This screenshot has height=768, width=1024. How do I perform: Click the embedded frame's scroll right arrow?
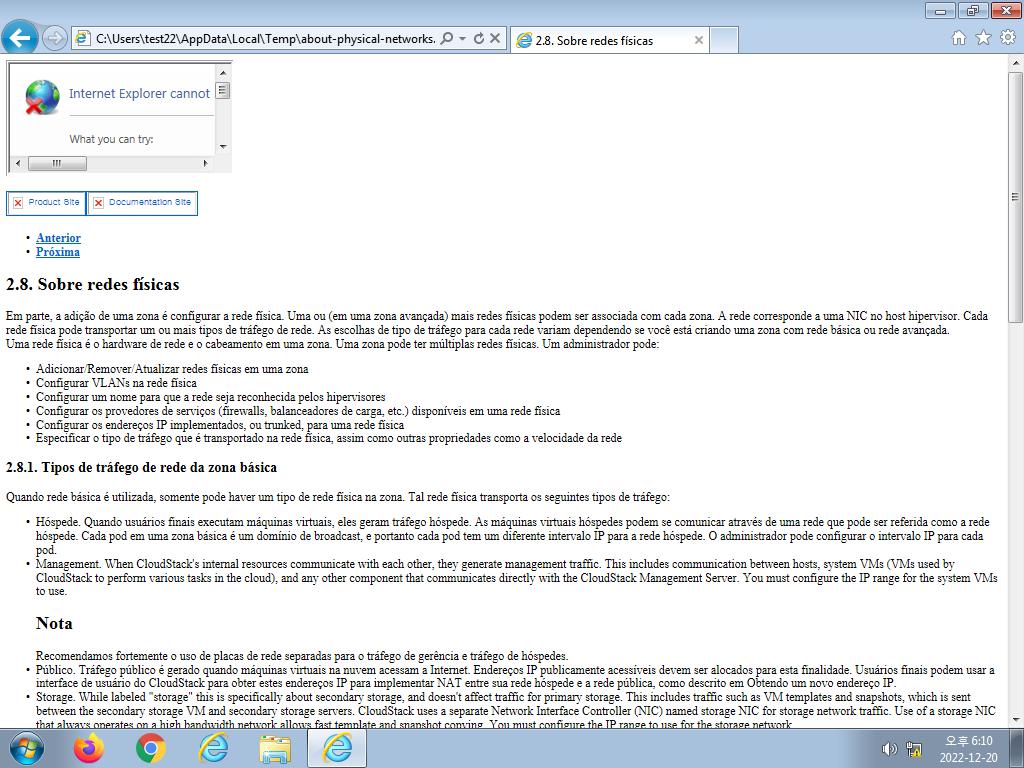pyautogui.click(x=206, y=163)
